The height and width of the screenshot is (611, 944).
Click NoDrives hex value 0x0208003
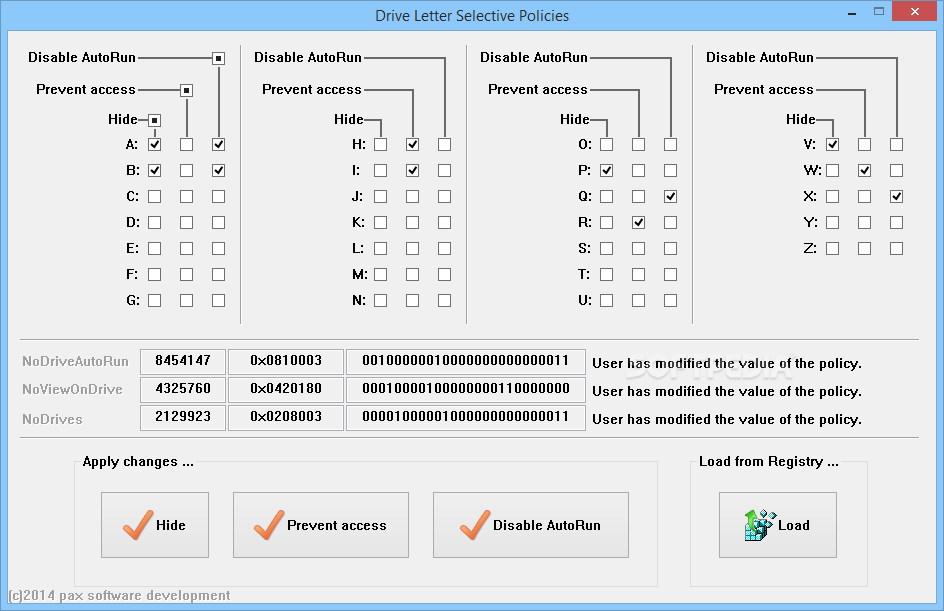coord(286,417)
